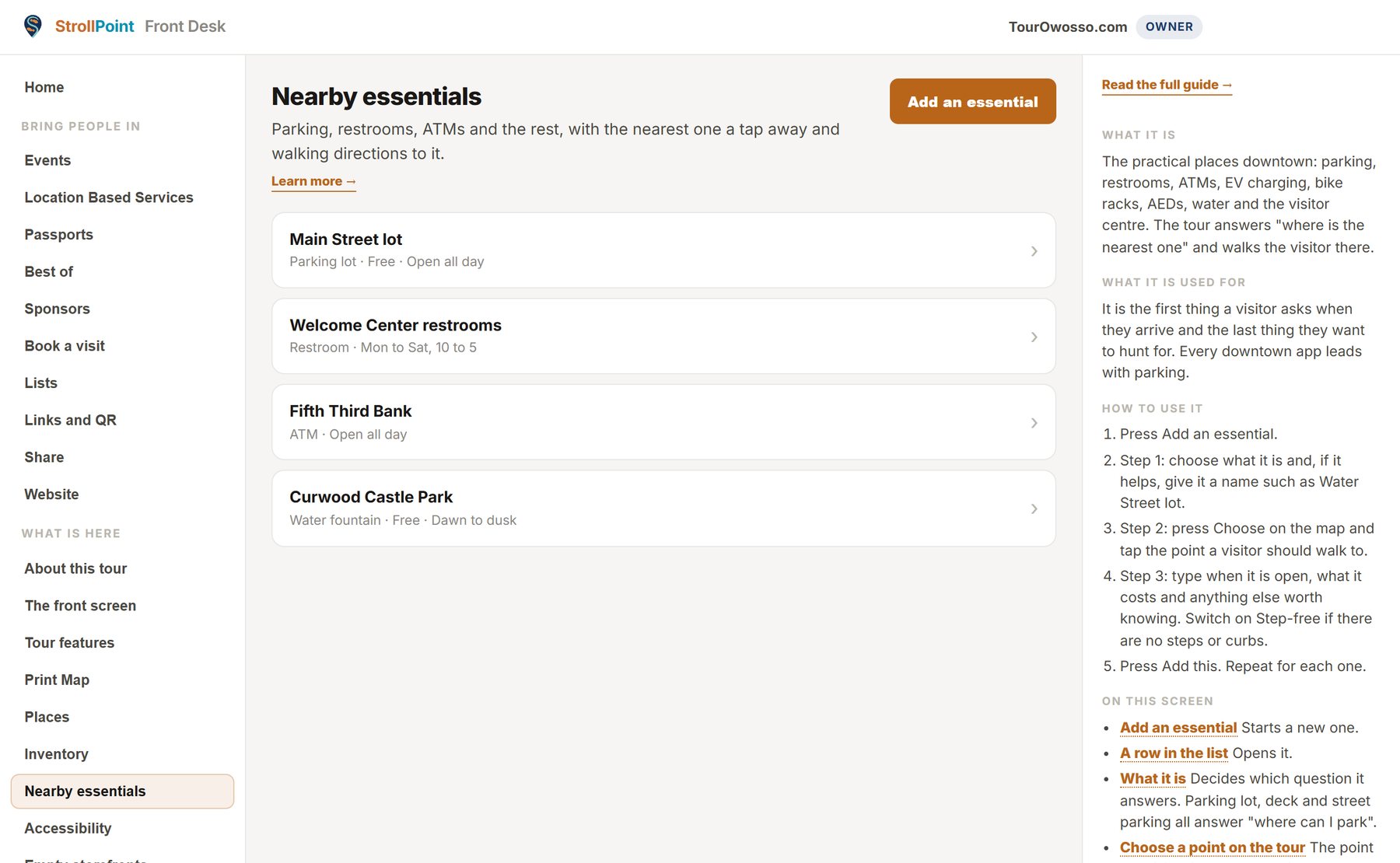Navigate to Inventory
The height and width of the screenshot is (863, 1400).
pyautogui.click(x=122, y=754)
